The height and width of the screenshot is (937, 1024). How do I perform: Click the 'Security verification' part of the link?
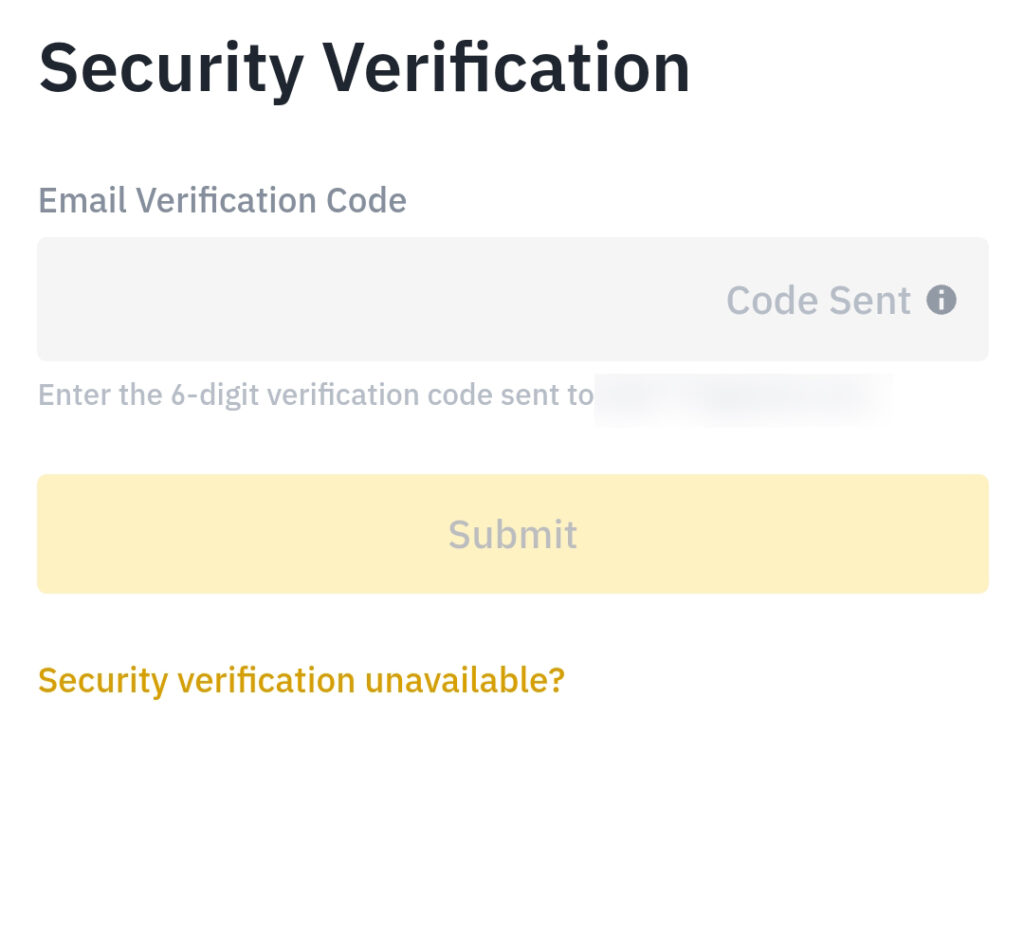click(197, 681)
